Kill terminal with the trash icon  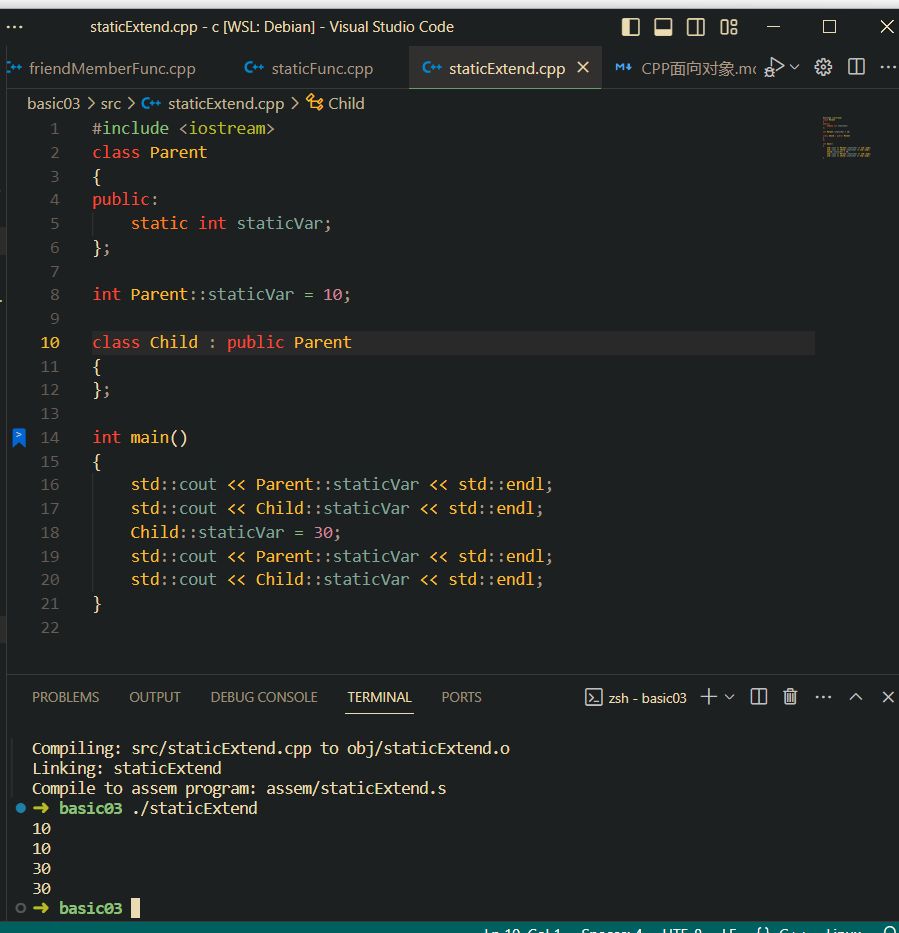[790, 697]
